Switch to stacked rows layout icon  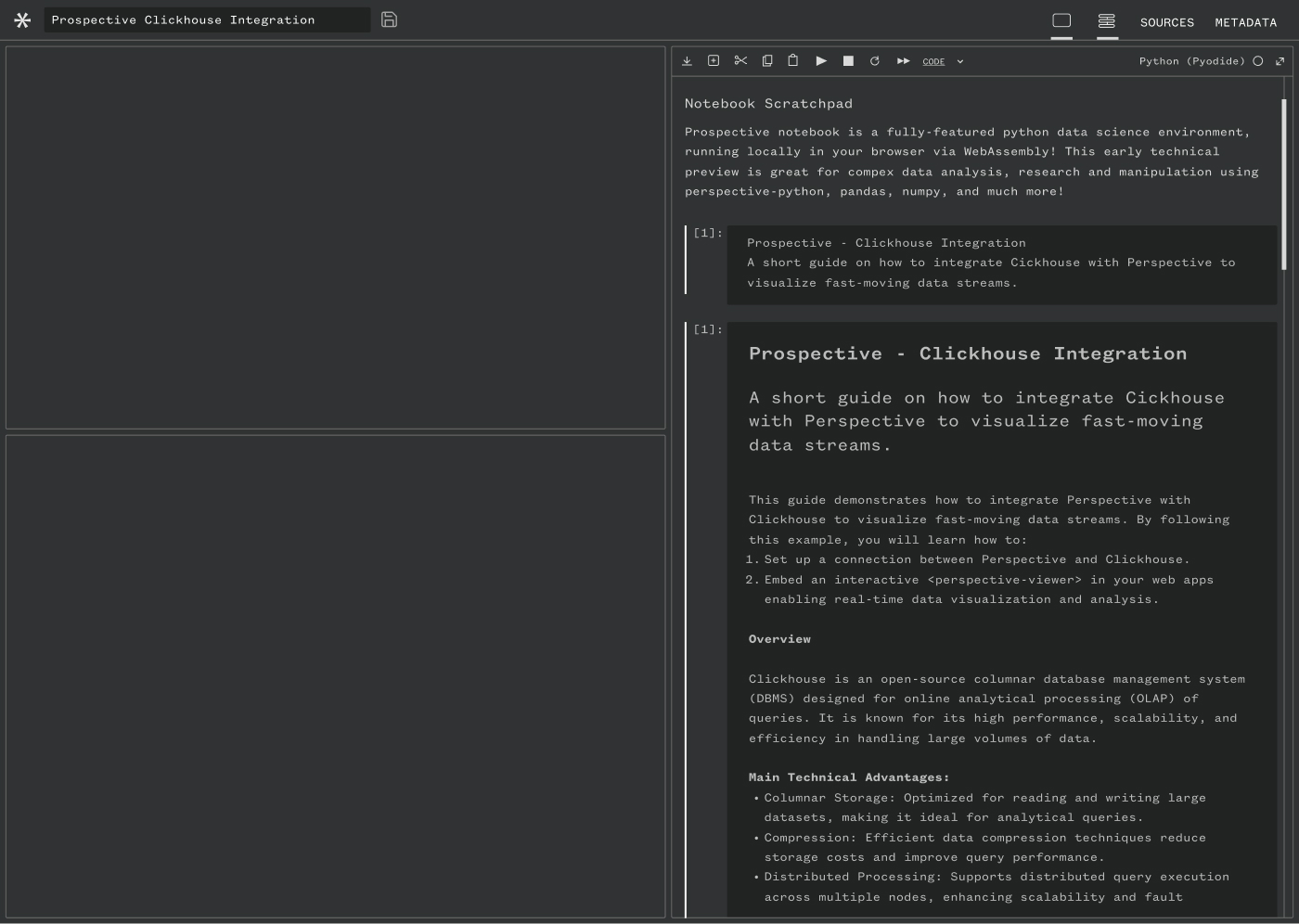point(1106,20)
